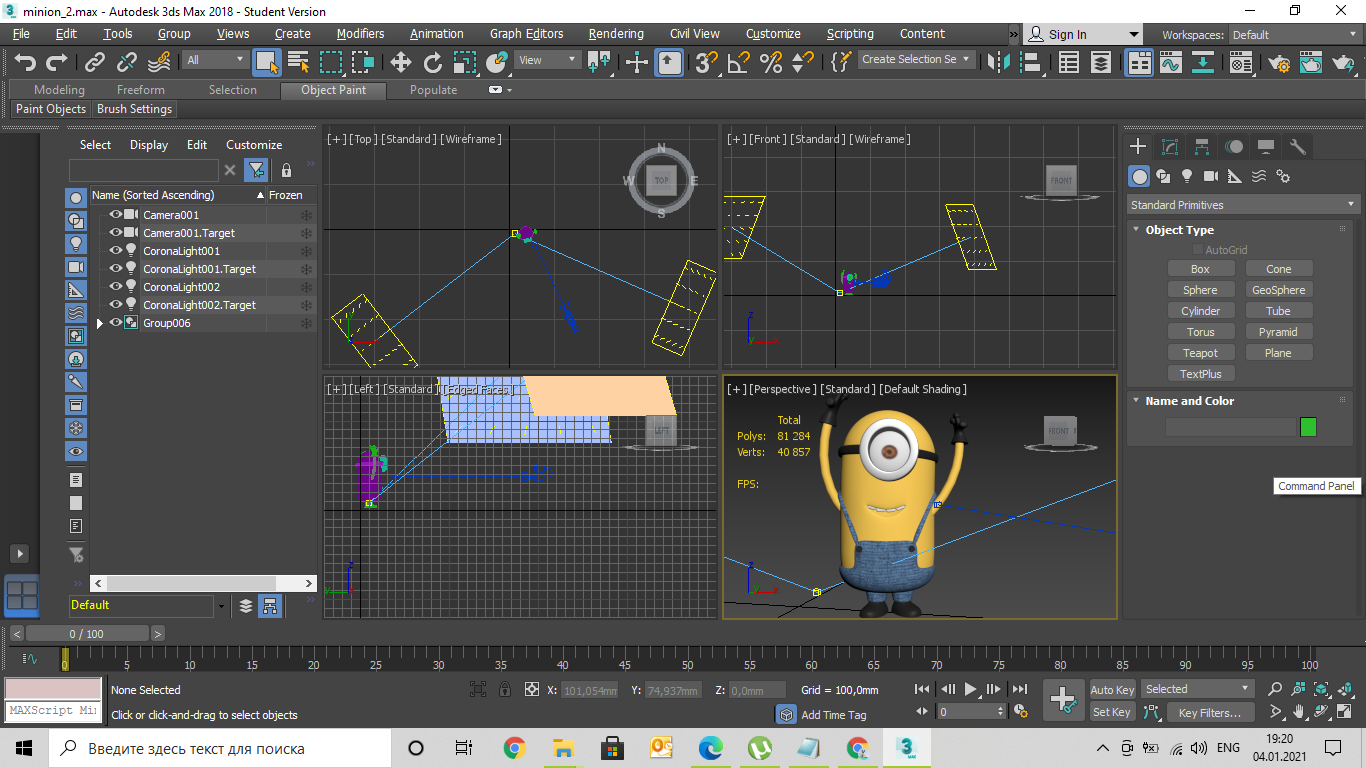Toggle Auto Key animation mode
This screenshot has height=768, width=1366.
(1112, 689)
